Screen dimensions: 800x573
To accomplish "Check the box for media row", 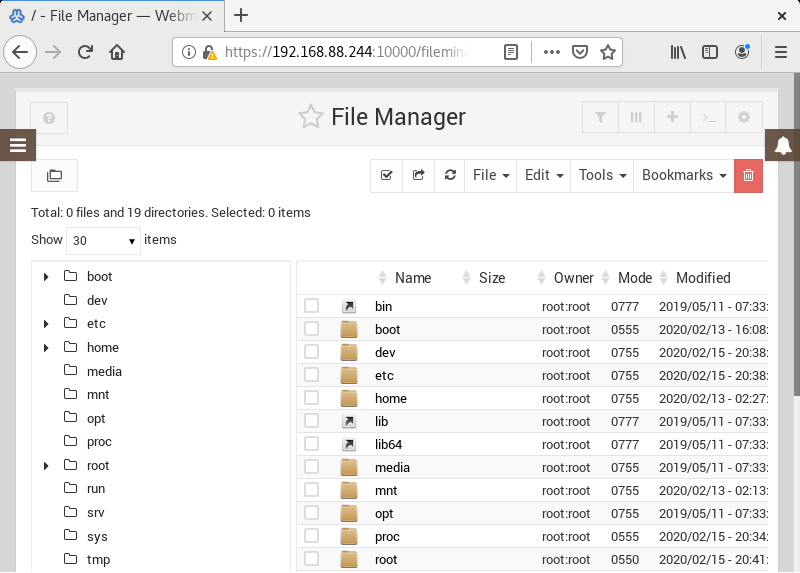I will (x=311, y=466).
